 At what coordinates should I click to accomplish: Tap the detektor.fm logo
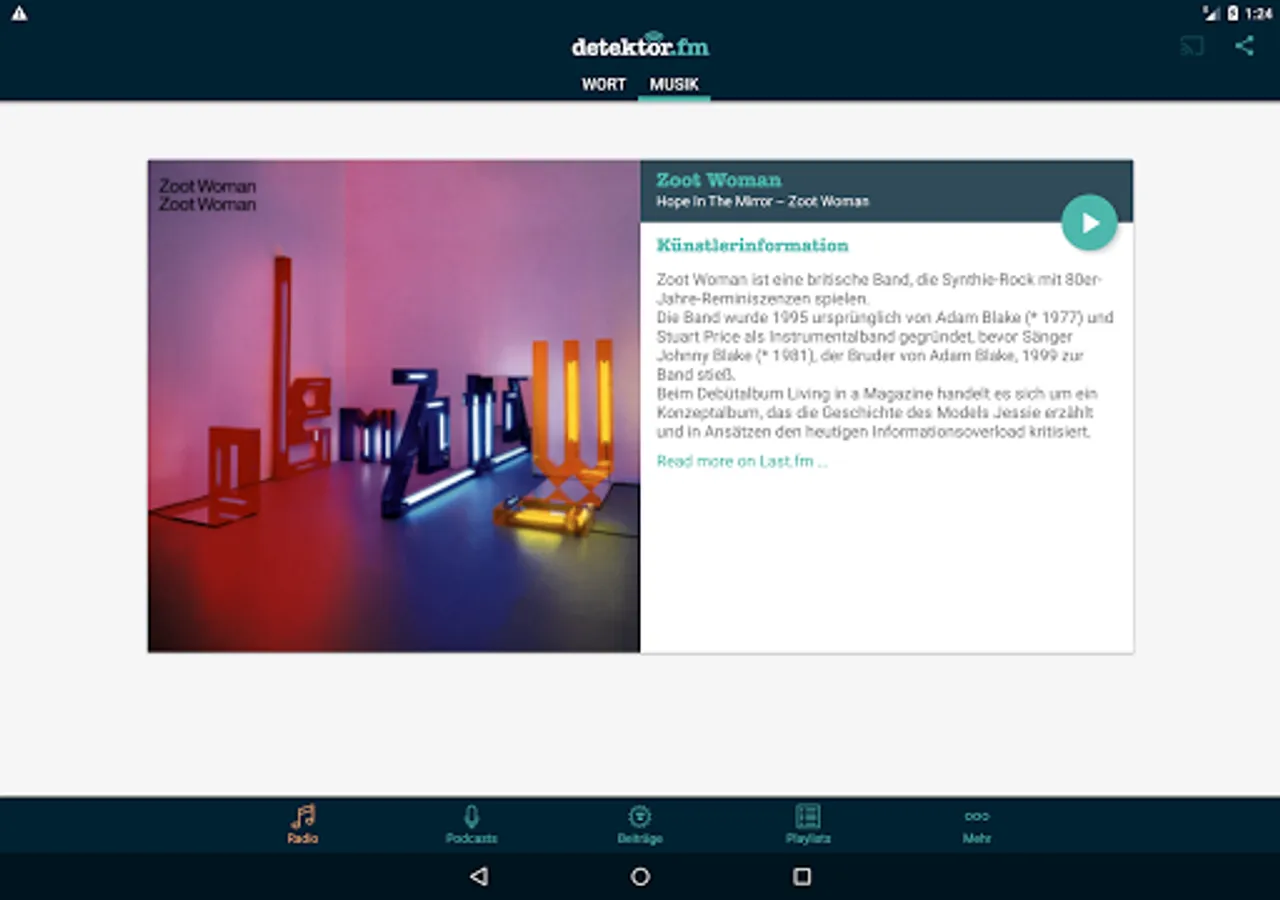click(640, 45)
